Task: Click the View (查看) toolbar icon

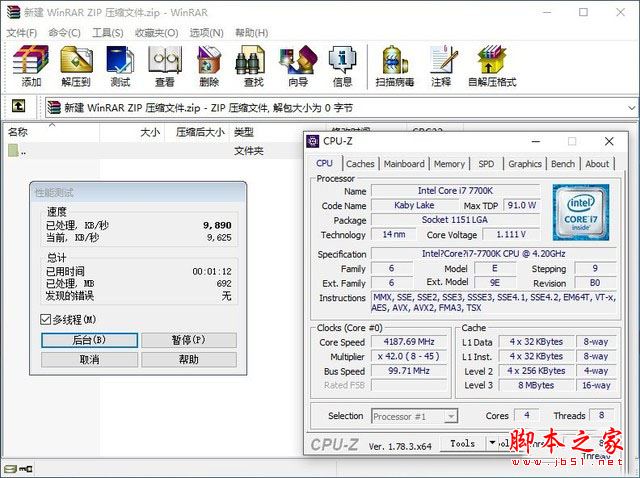Action: click(x=164, y=59)
